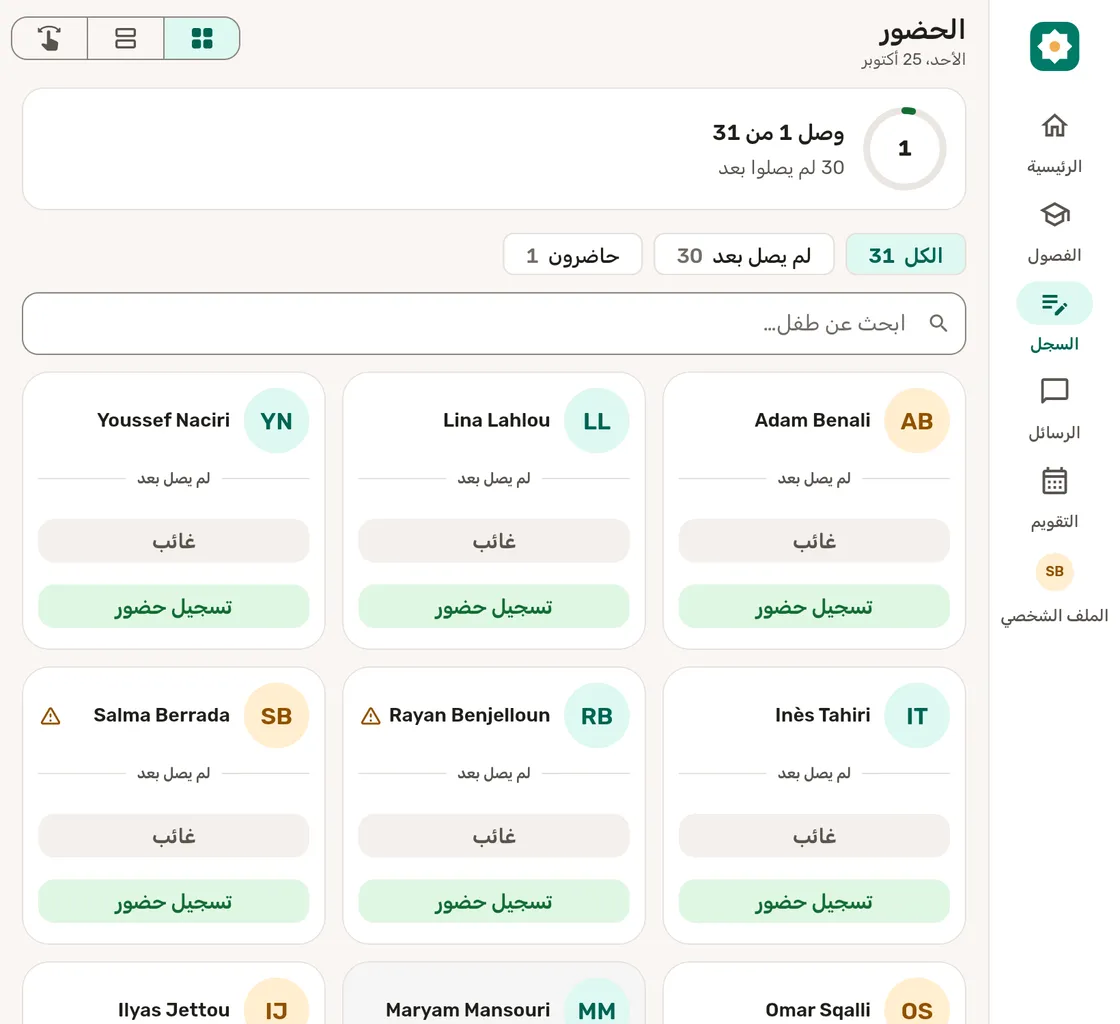
Task: Open الملف الشخصي SB avatar
Action: pos(1054,571)
